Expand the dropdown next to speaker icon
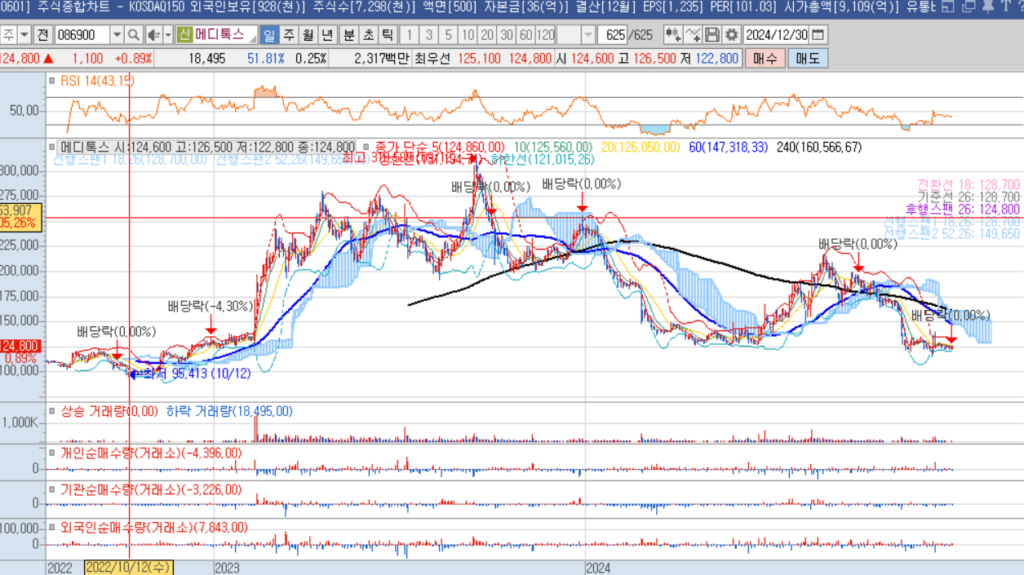The width and height of the screenshot is (1024, 575). coord(166,34)
